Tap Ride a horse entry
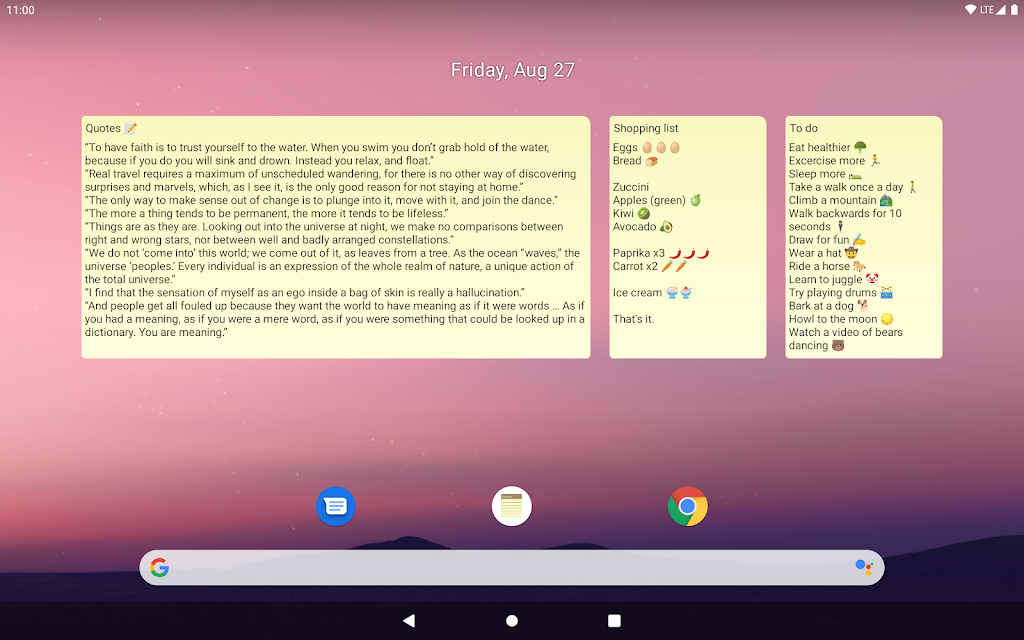The height and width of the screenshot is (640, 1024). (x=827, y=266)
